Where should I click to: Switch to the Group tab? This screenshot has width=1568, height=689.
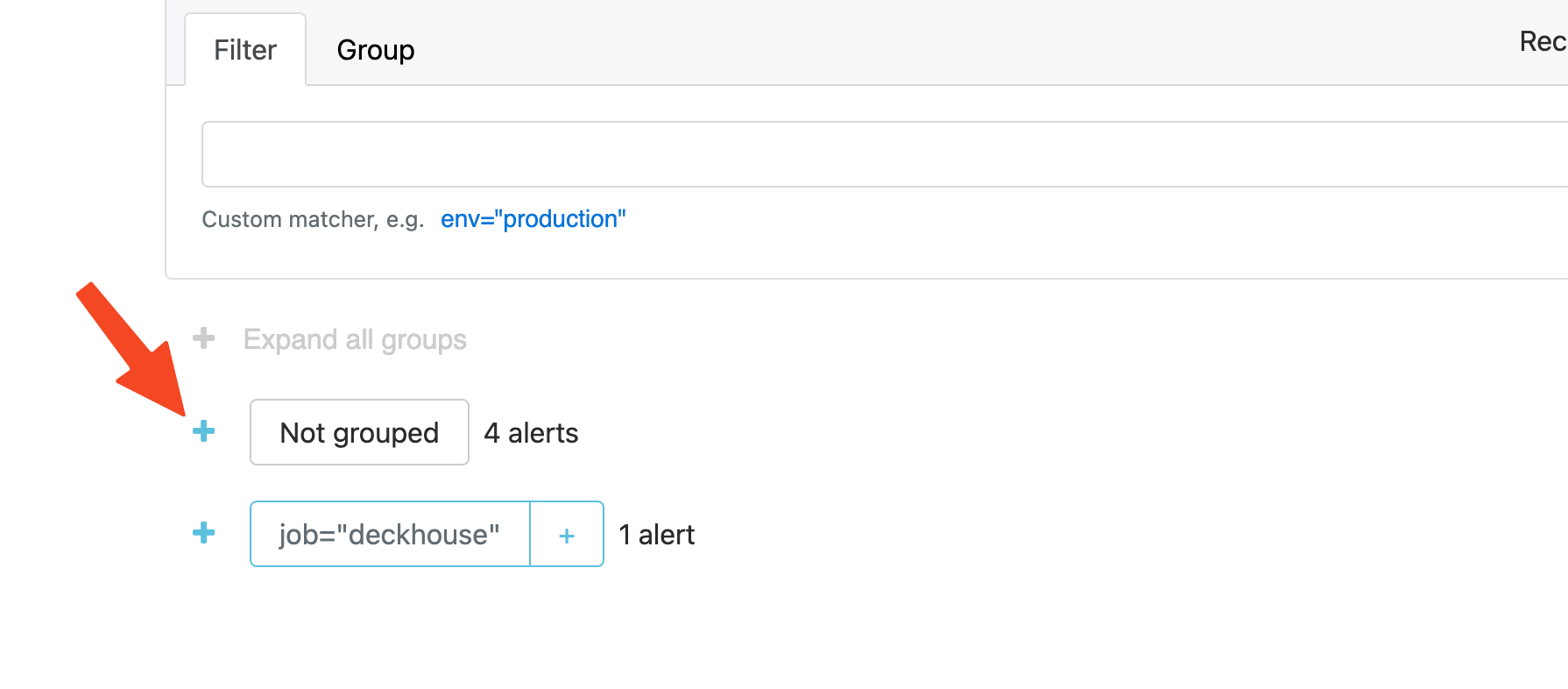(375, 50)
